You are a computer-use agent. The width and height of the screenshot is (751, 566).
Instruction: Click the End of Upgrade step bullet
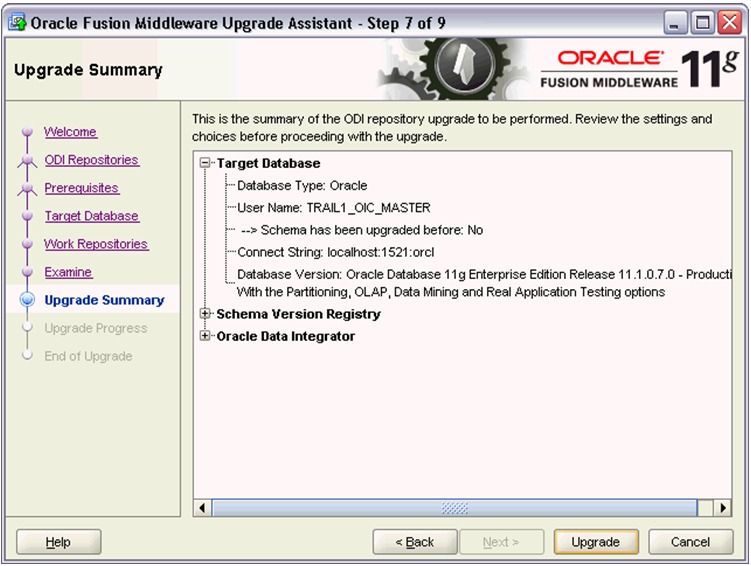pyautogui.click(x=27, y=355)
